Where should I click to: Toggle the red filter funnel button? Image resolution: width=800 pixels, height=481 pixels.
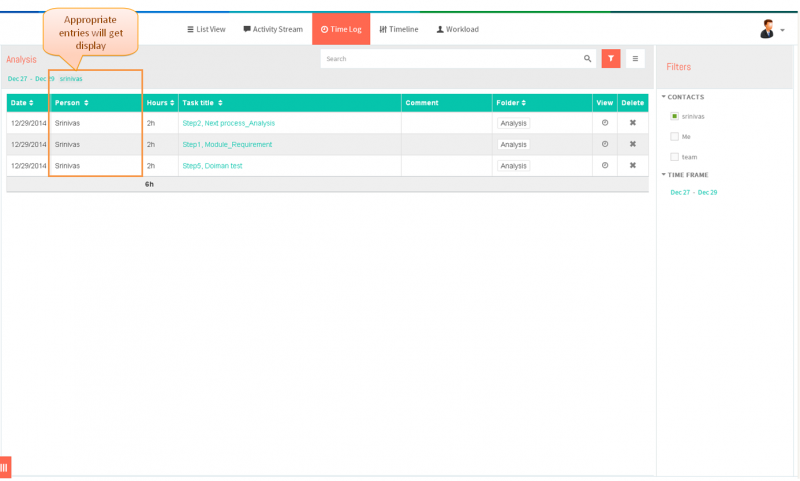(611, 59)
